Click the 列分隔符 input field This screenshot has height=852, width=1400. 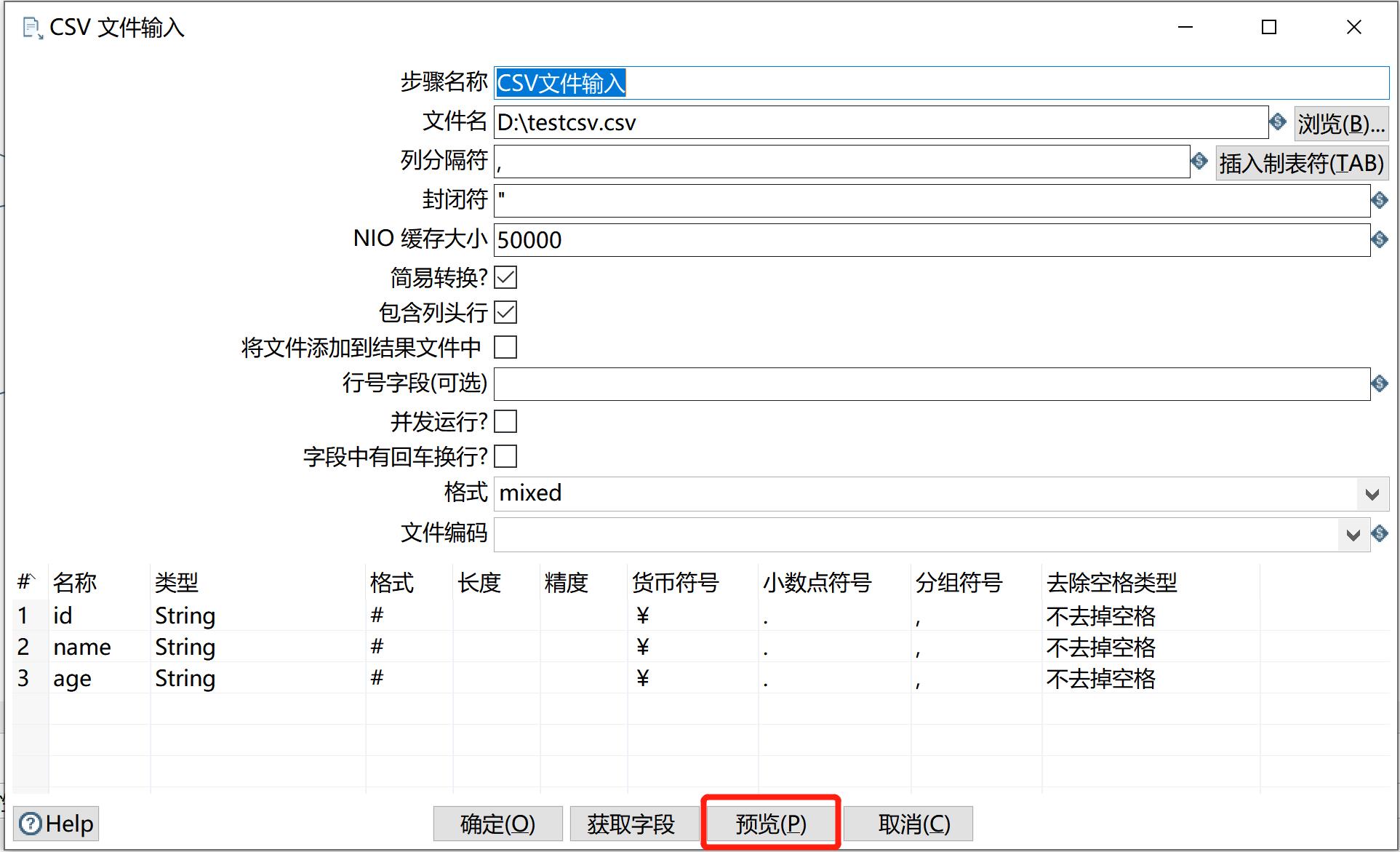tap(841, 162)
